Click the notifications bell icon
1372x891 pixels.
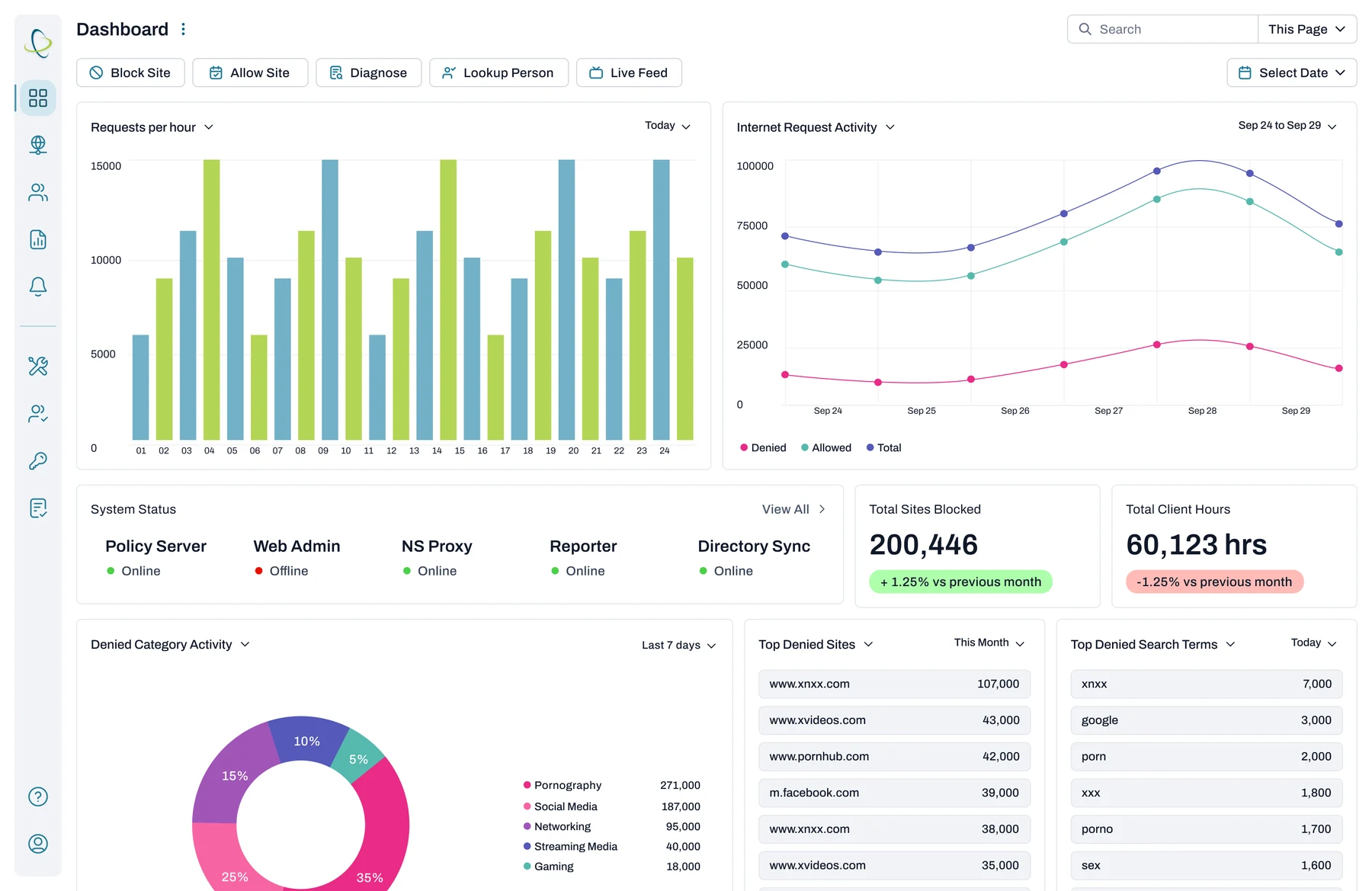point(38,287)
